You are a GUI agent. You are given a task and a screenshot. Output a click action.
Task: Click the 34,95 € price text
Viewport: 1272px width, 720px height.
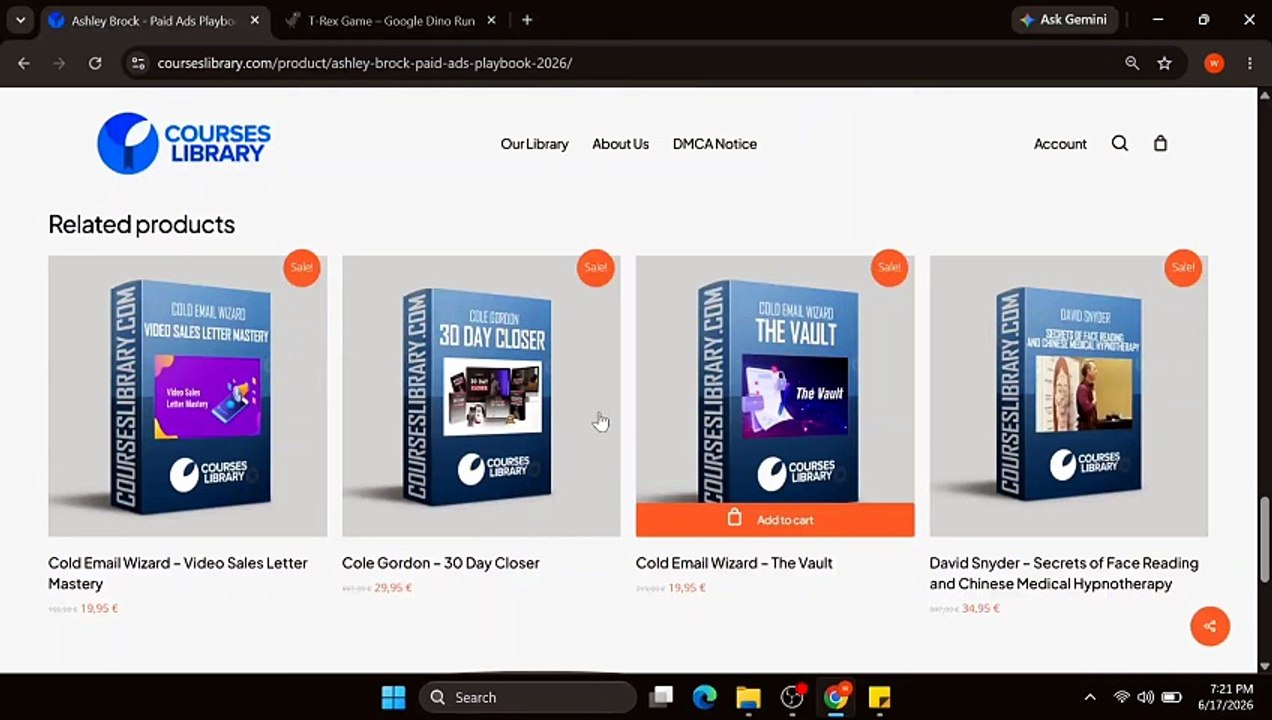click(981, 608)
